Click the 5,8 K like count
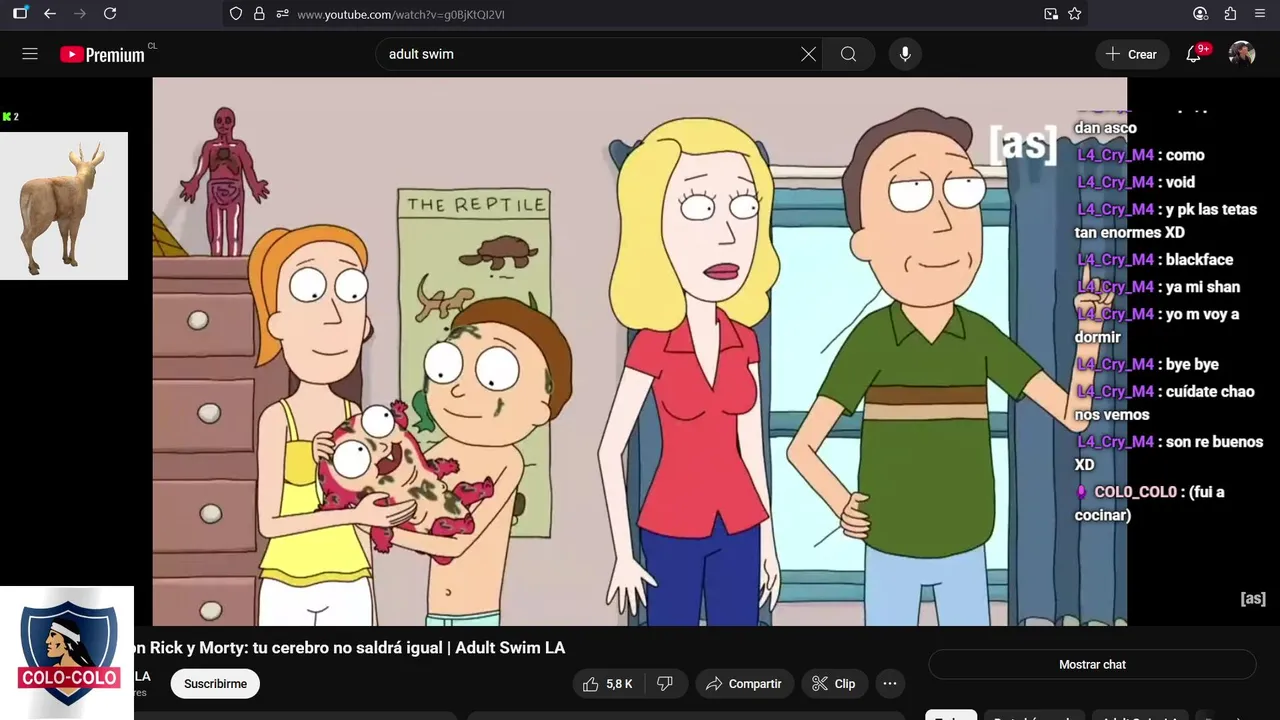Viewport: 1280px width, 720px height. (x=619, y=684)
